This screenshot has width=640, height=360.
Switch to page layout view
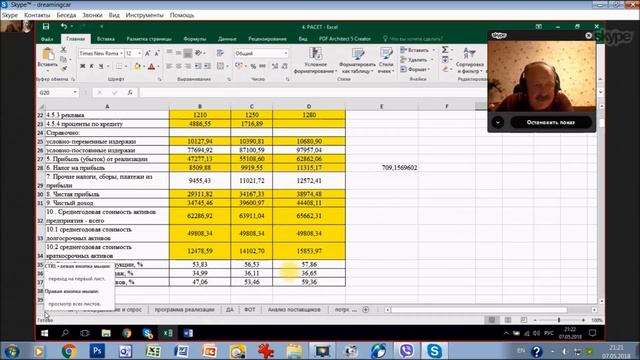[x=508, y=320]
